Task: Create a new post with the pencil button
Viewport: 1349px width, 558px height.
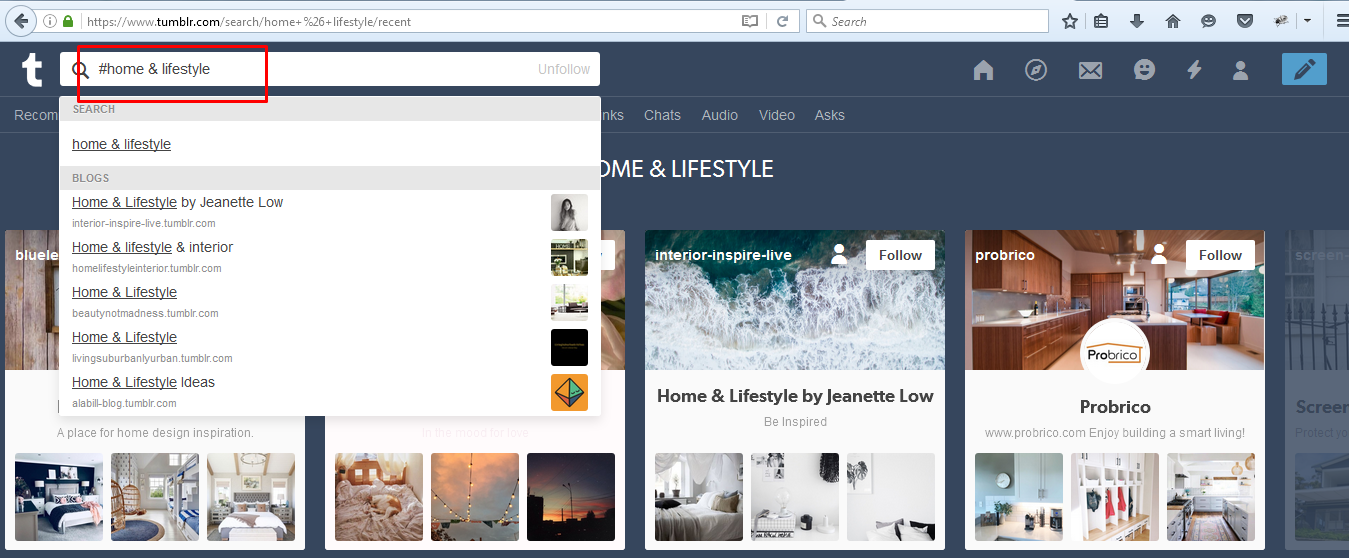Action: (x=1304, y=69)
